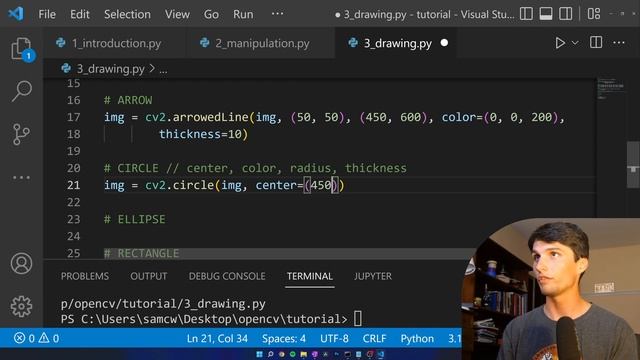Open the Explorer view in activity bar
The width and height of the screenshot is (640, 360).
(x=21, y=49)
